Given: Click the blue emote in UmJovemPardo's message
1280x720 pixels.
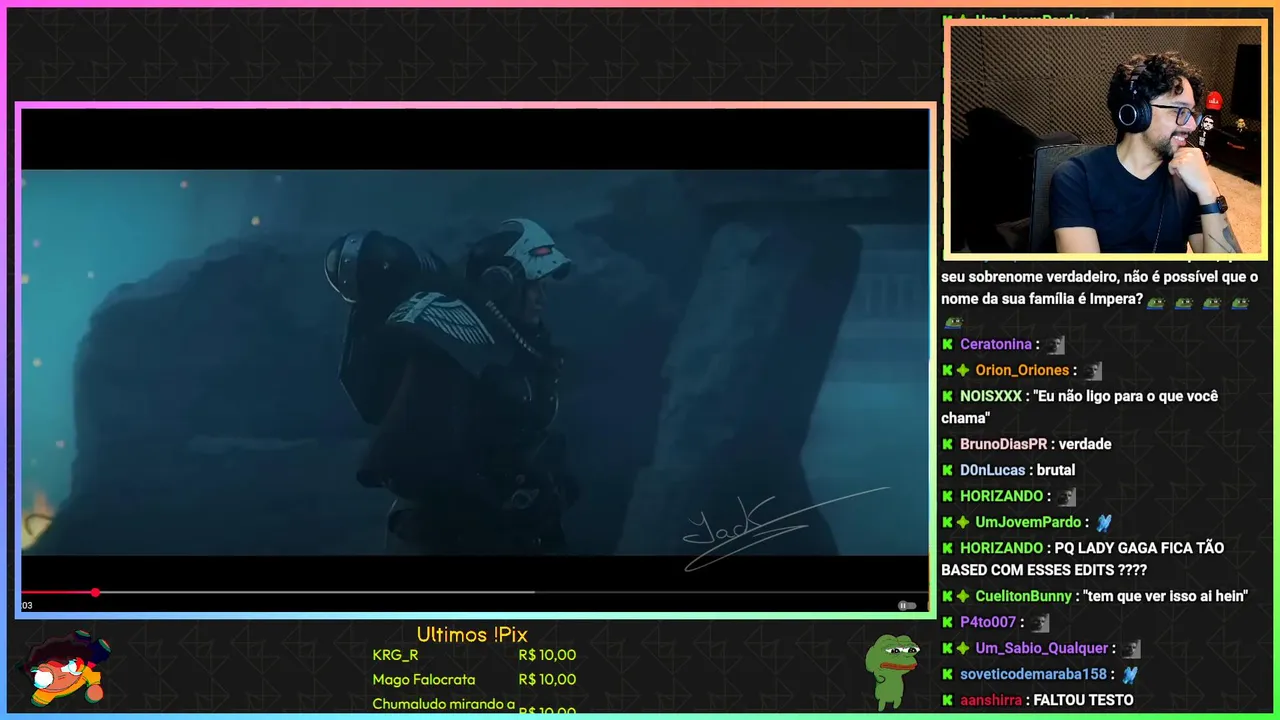Looking at the screenshot, I should 1104,522.
